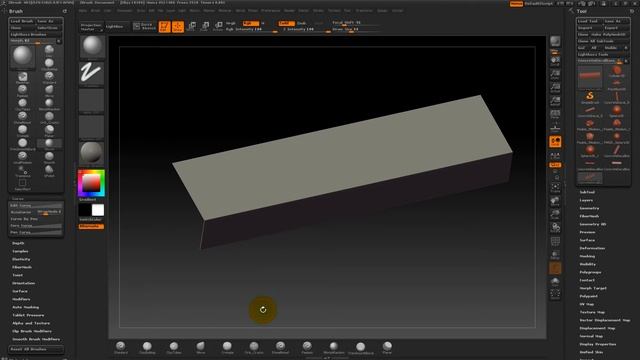
Task: Click the AAHalf icon
Action: [x=555, y=101]
